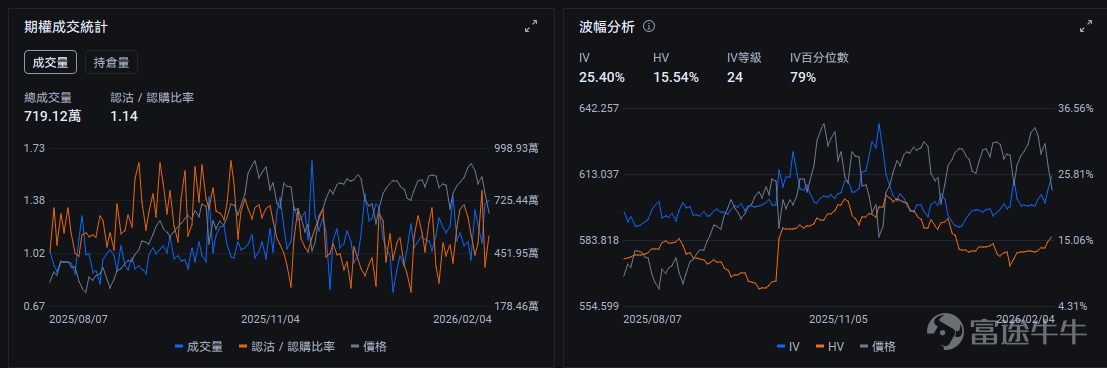This screenshot has width=1107, height=368.
Task: Switch to the 持倉量 tab
Action: click(111, 62)
